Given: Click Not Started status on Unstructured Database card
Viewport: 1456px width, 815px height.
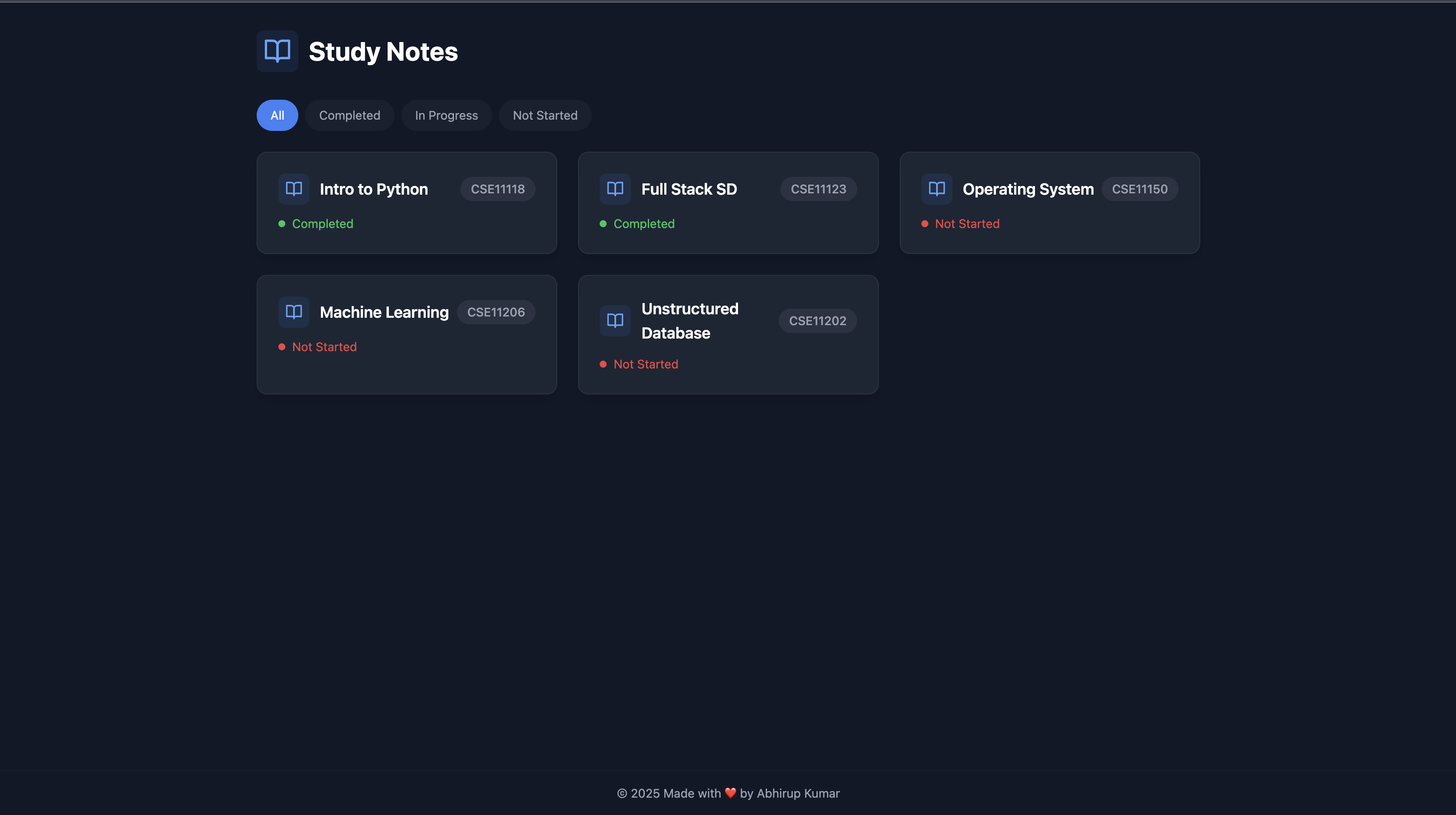Looking at the screenshot, I should 646,365.
